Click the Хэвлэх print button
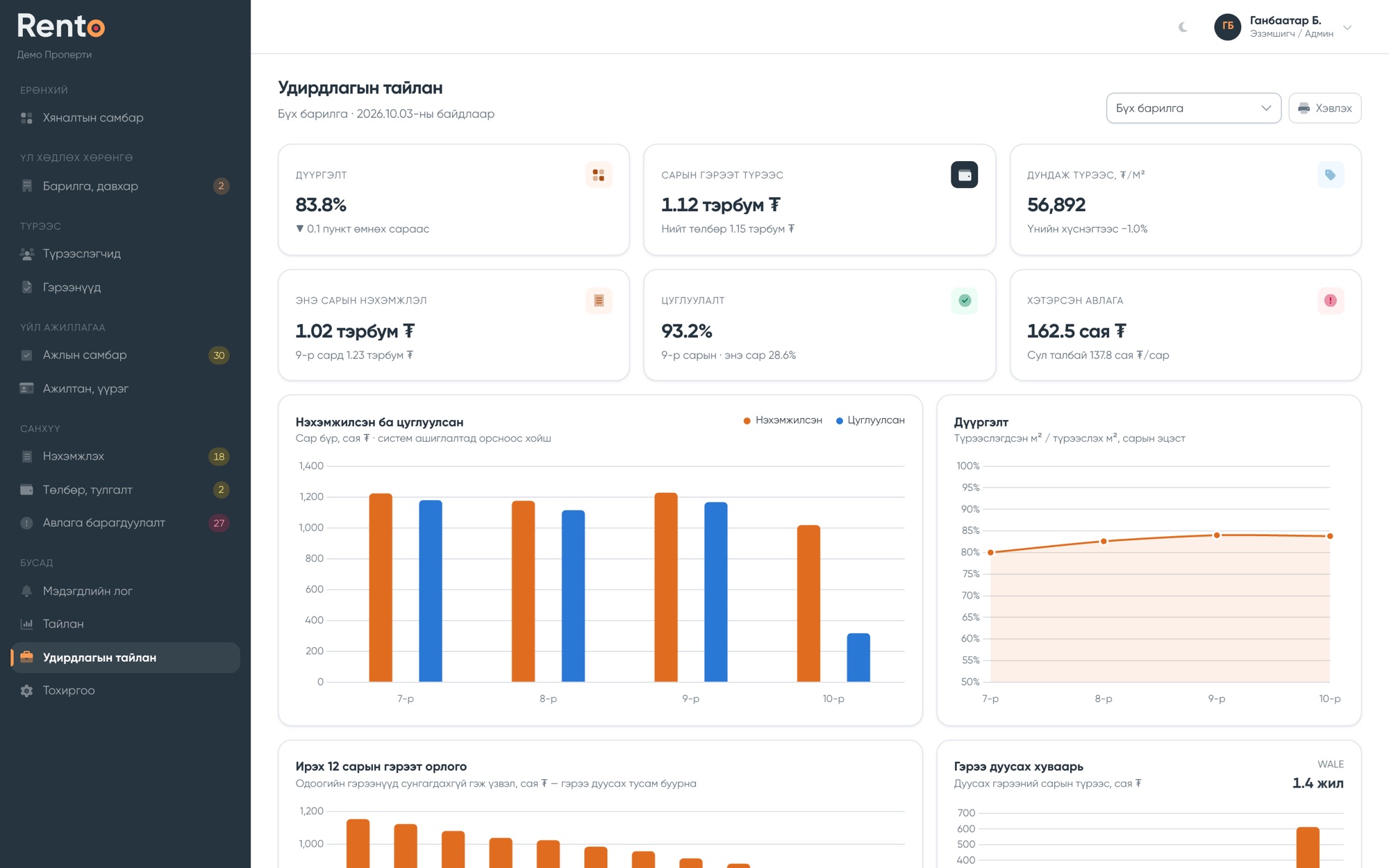1389x868 pixels. click(x=1324, y=108)
